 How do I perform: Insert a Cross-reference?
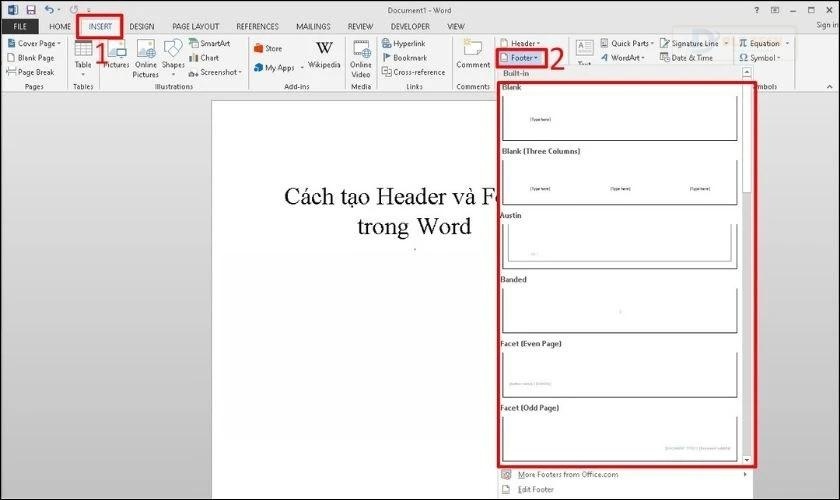(413, 72)
